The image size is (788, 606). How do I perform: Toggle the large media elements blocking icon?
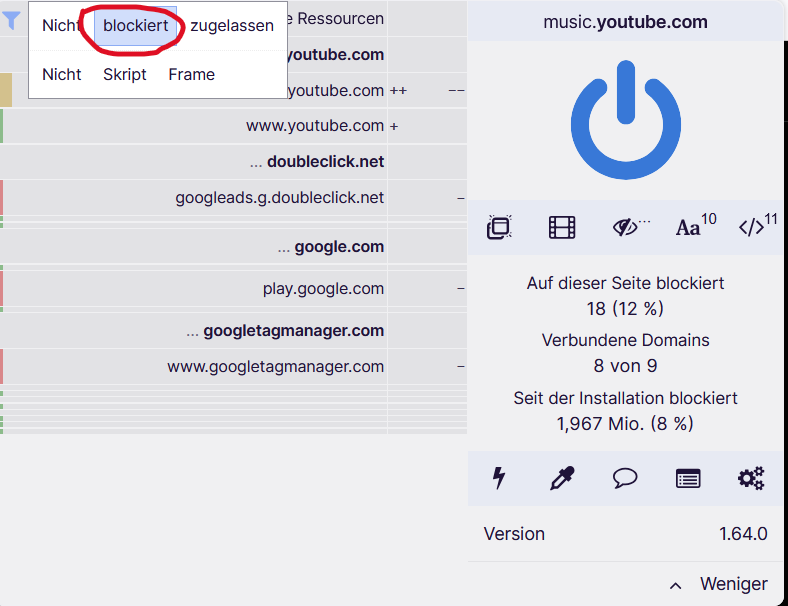tap(562, 227)
